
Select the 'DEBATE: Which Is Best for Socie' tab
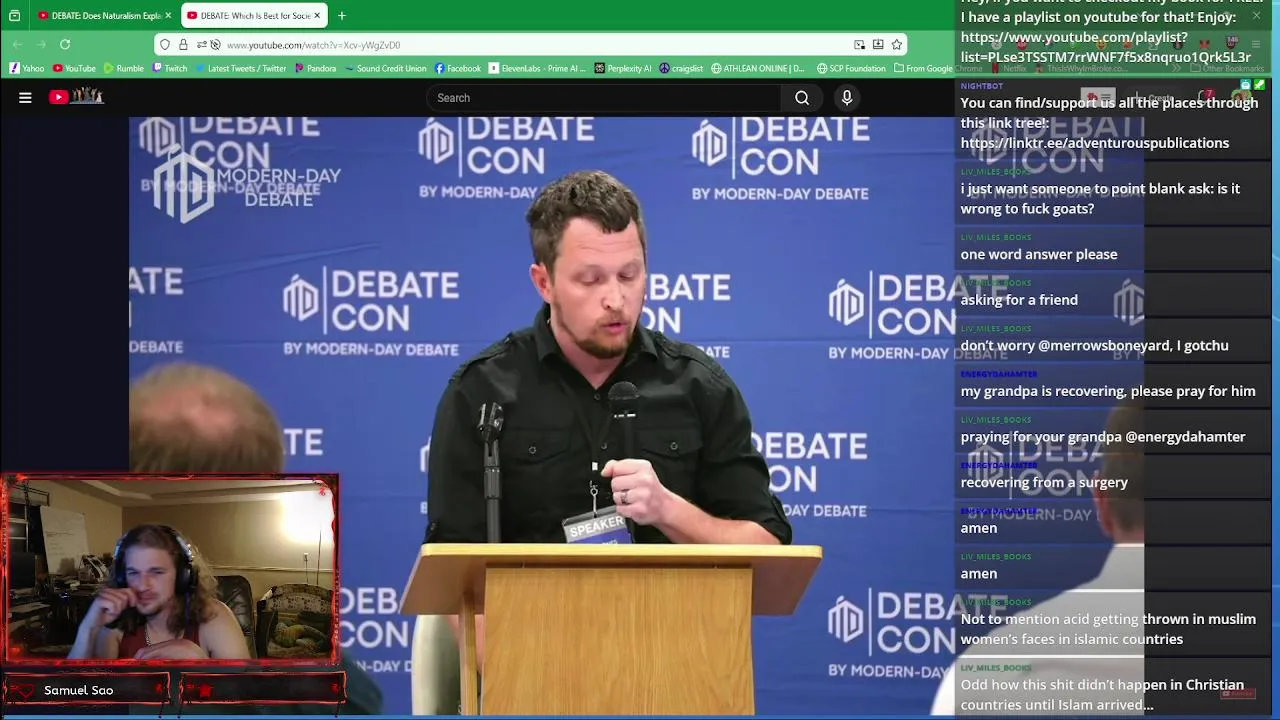pyautogui.click(x=253, y=16)
